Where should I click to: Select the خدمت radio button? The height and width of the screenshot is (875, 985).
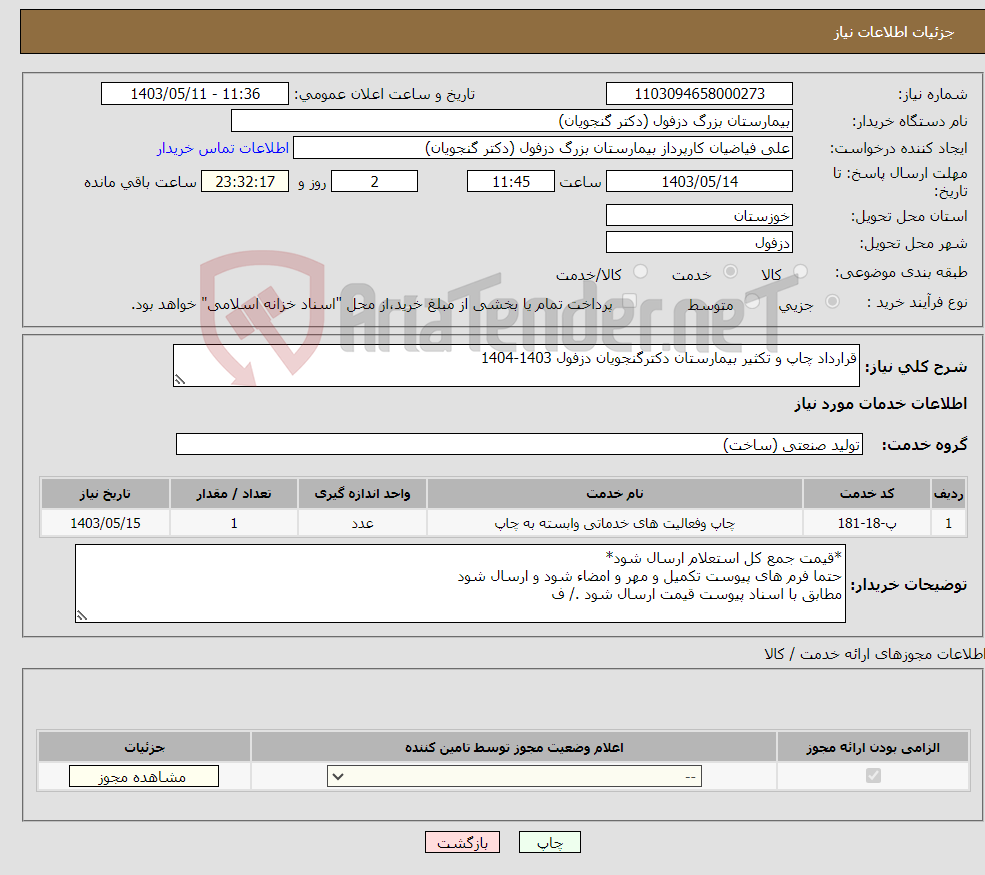tap(730, 272)
